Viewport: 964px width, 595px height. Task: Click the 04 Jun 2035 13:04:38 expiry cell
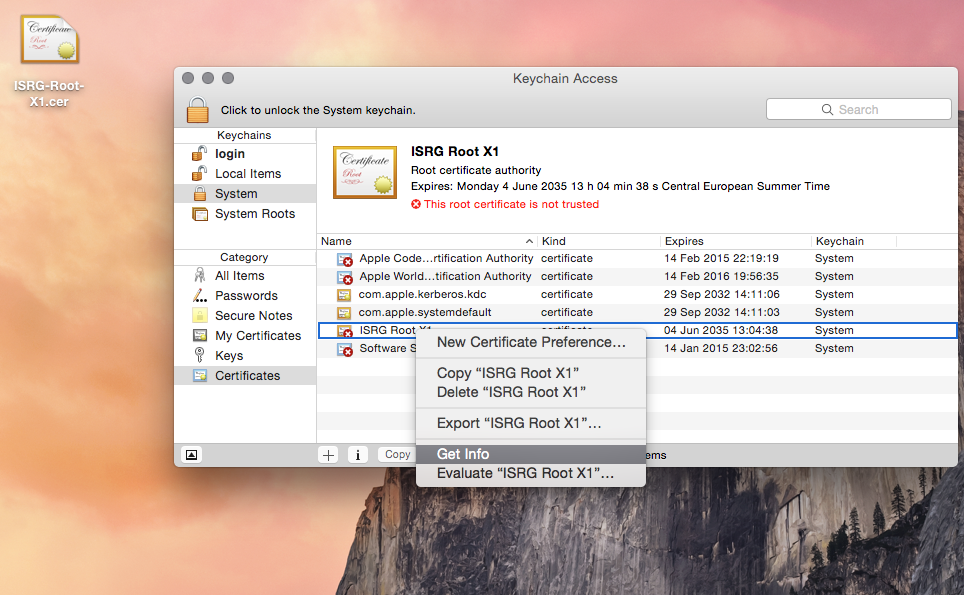tap(721, 330)
